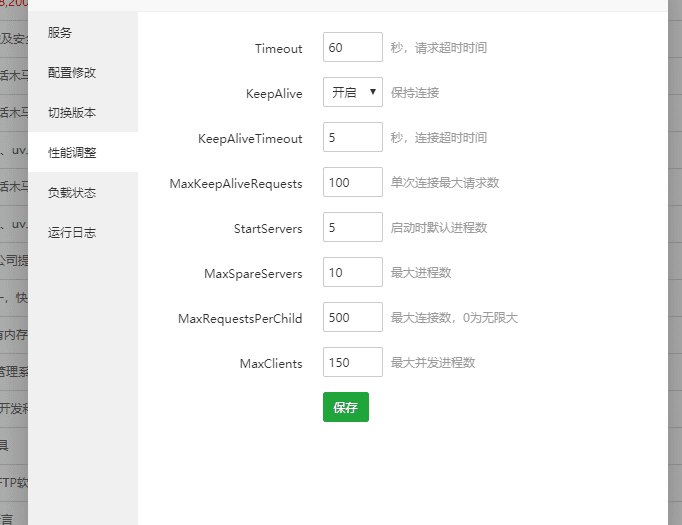This screenshot has height=525, width=682.
Task: Select the 性能调整 sidebar tab
Action: (x=72, y=153)
